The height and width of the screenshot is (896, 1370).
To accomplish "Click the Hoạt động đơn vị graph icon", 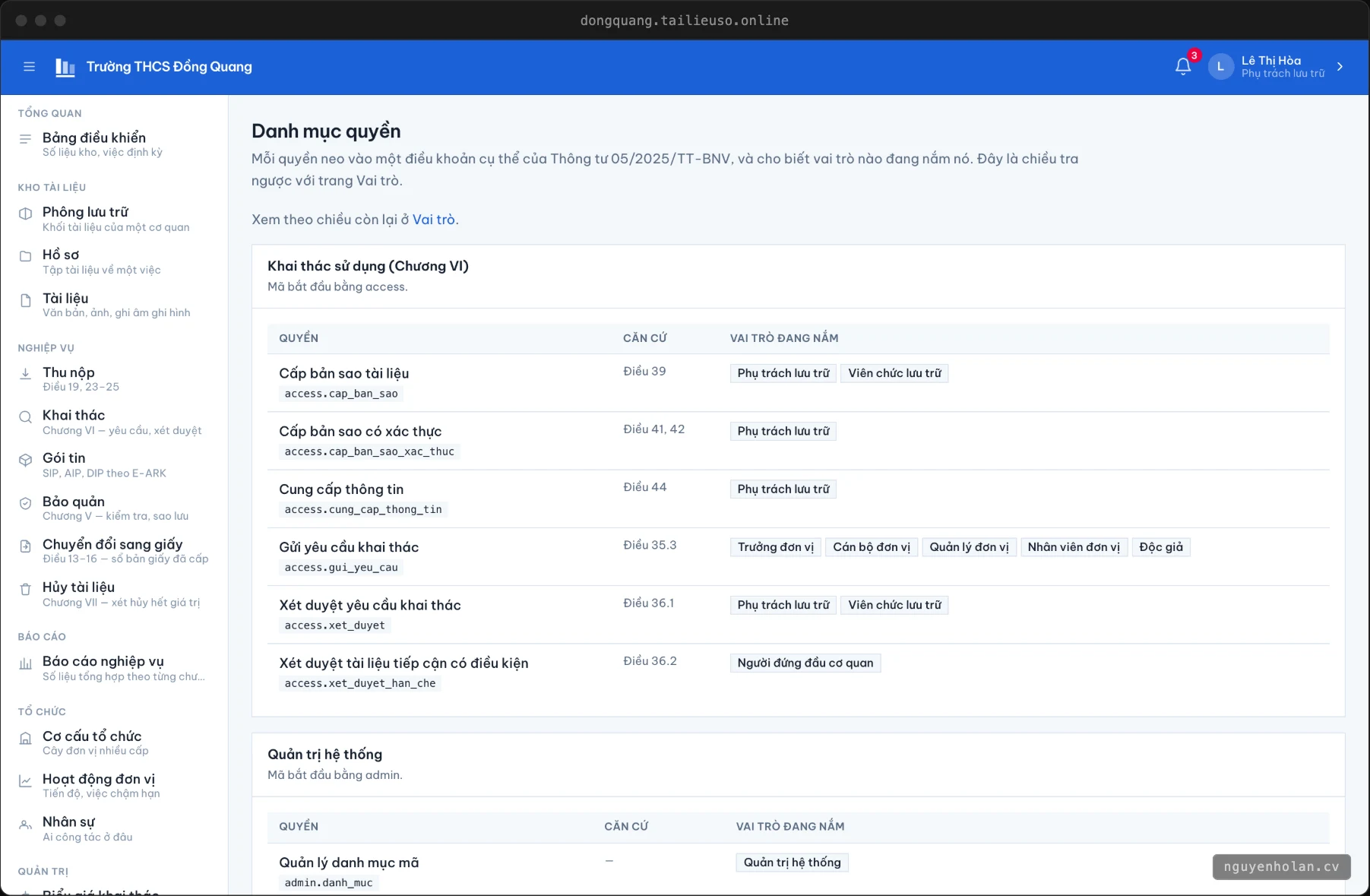I will [x=26, y=780].
